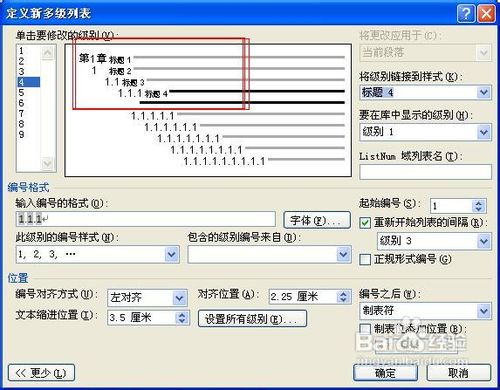Decrease 文本缩进位置 with the down arrow
The width and height of the screenshot is (500, 390).
tap(182, 321)
